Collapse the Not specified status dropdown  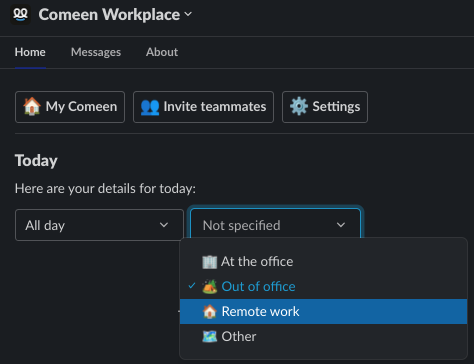tap(275, 224)
